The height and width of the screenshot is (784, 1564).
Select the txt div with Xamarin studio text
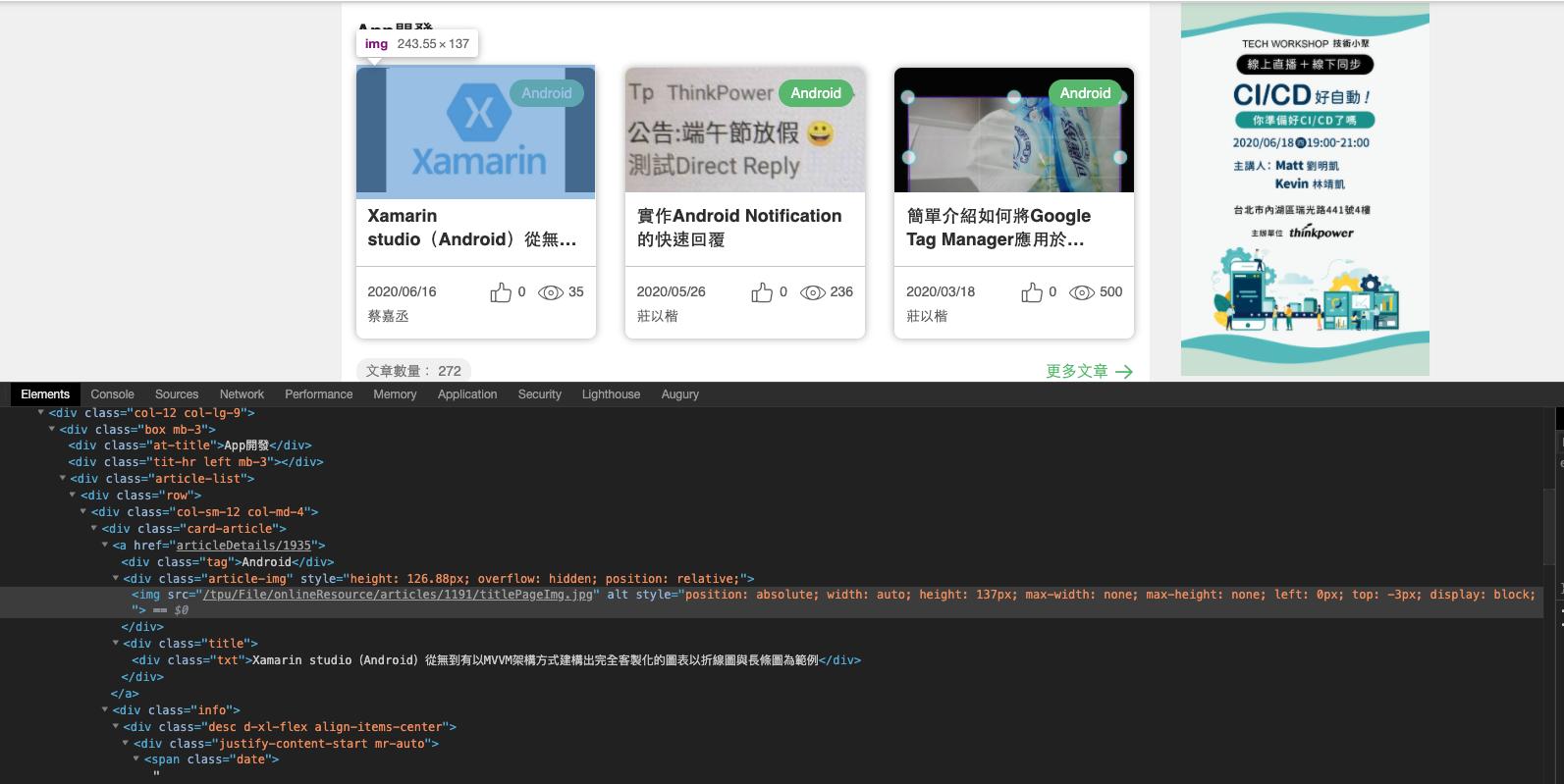497,660
